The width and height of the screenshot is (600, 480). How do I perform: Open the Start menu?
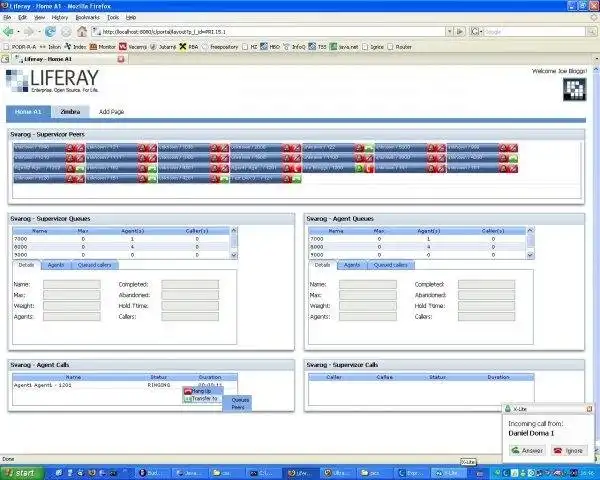pos(21,473)
